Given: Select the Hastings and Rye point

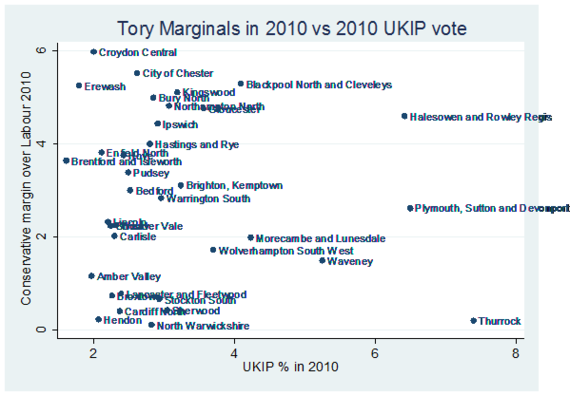Looking at the screenshot, I should (x=150, y=144).
